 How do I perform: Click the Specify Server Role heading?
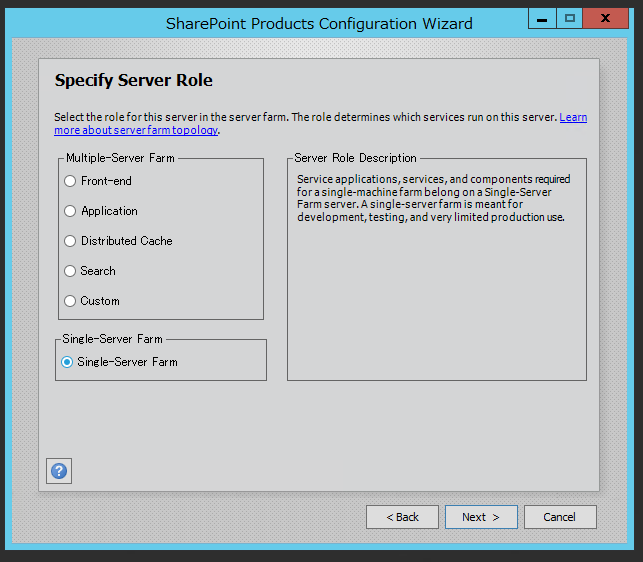[x=134, y=80]
